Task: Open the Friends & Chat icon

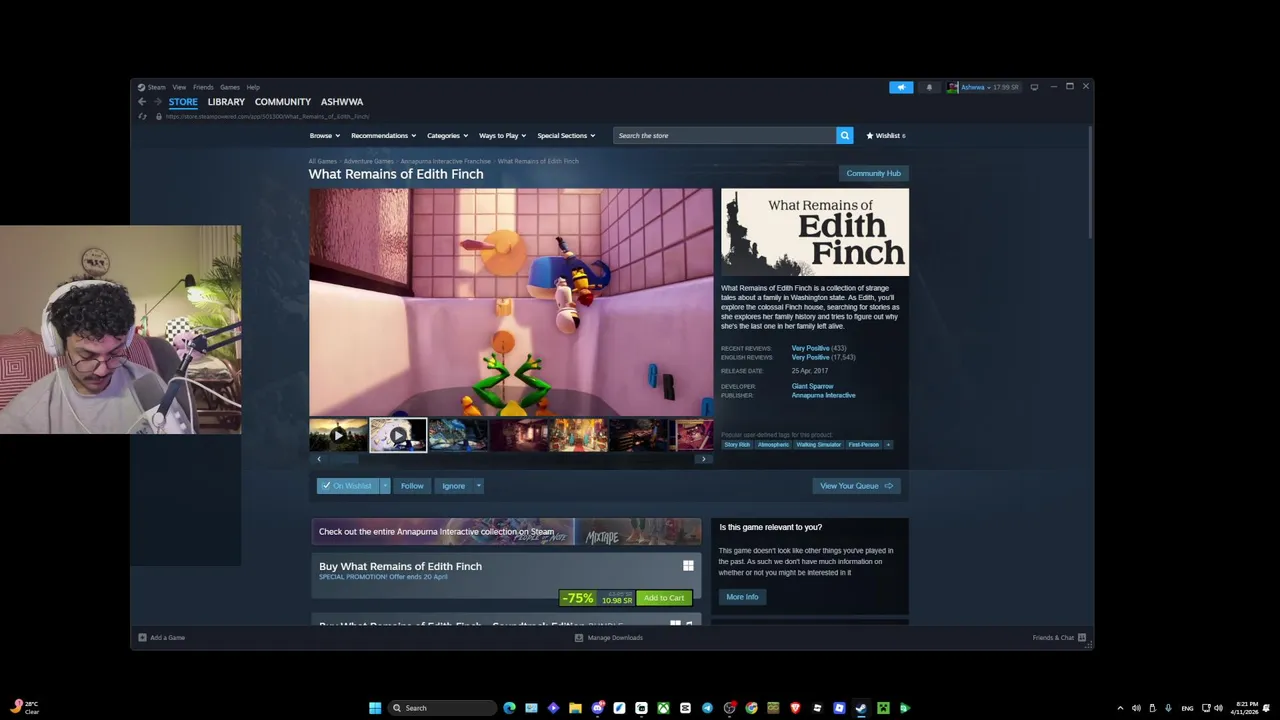Action: coord(1082,637)
